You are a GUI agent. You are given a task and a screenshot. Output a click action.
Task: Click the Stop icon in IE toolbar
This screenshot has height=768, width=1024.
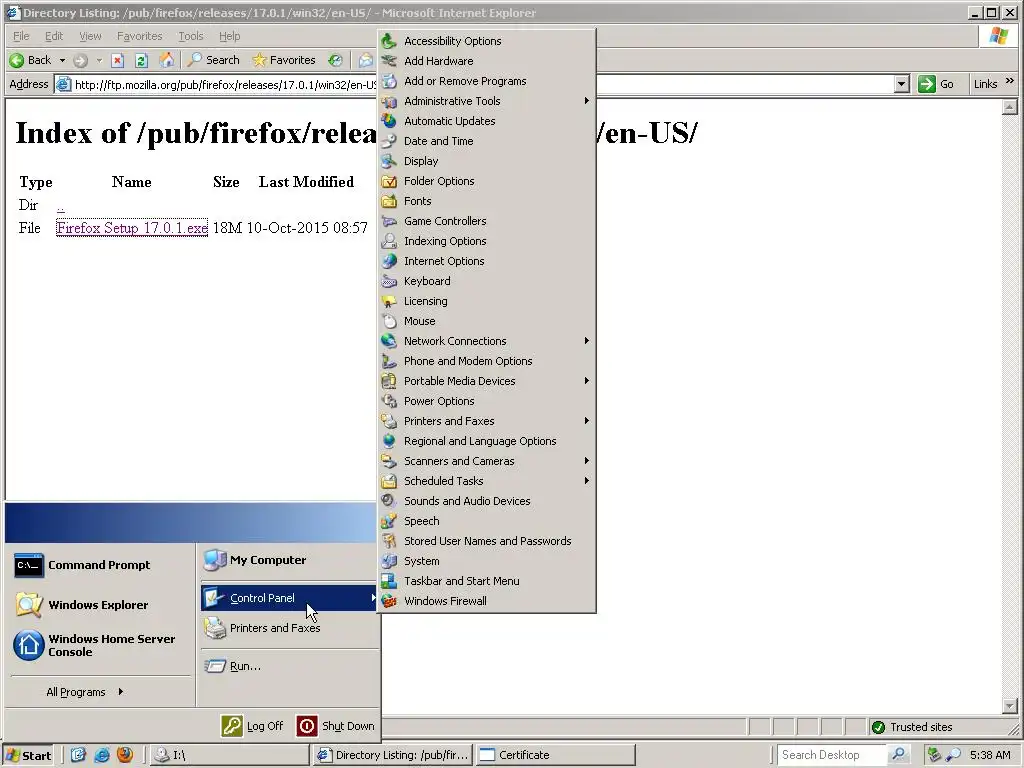tap(118, 61)
